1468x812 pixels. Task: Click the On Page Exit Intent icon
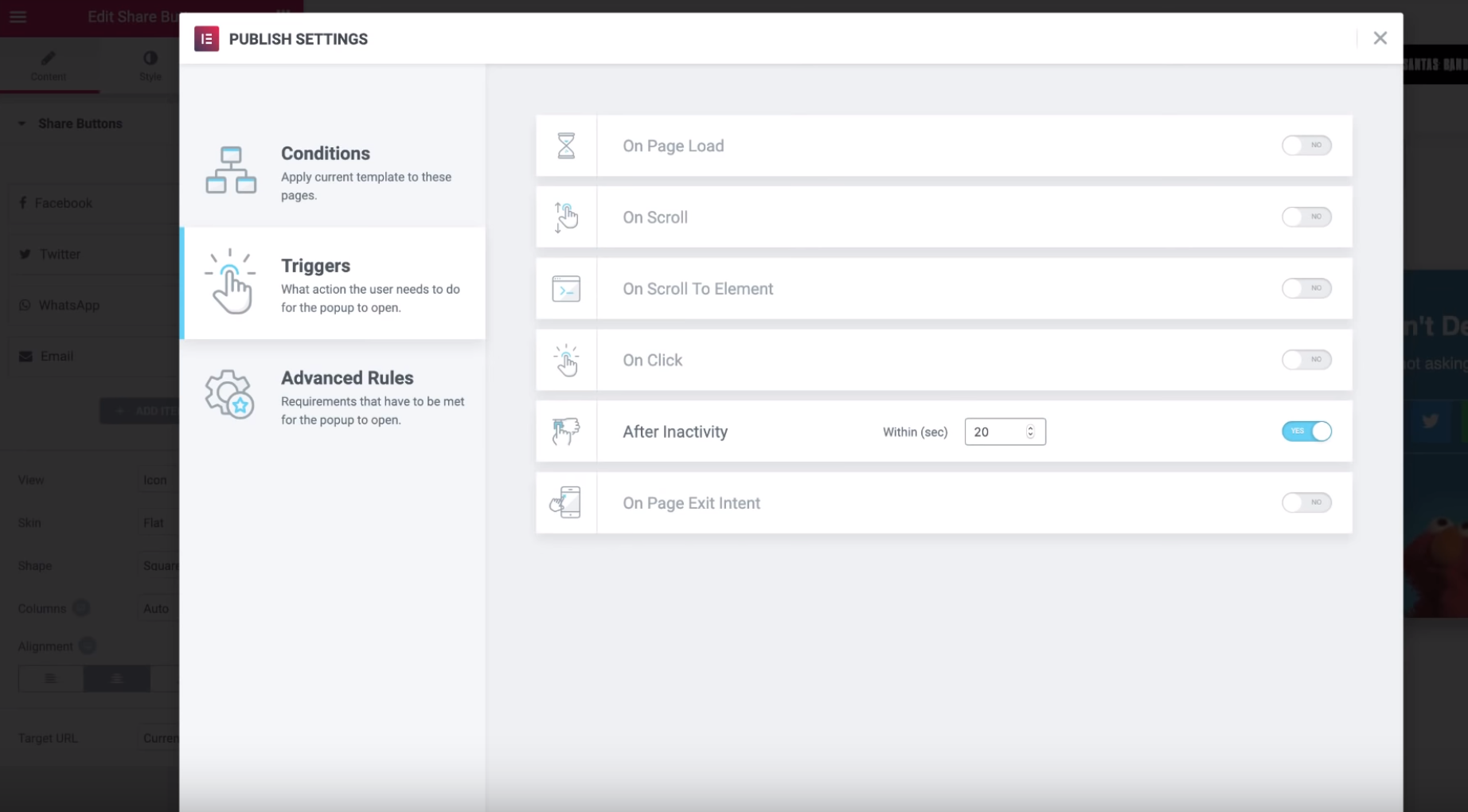(566, 503)
